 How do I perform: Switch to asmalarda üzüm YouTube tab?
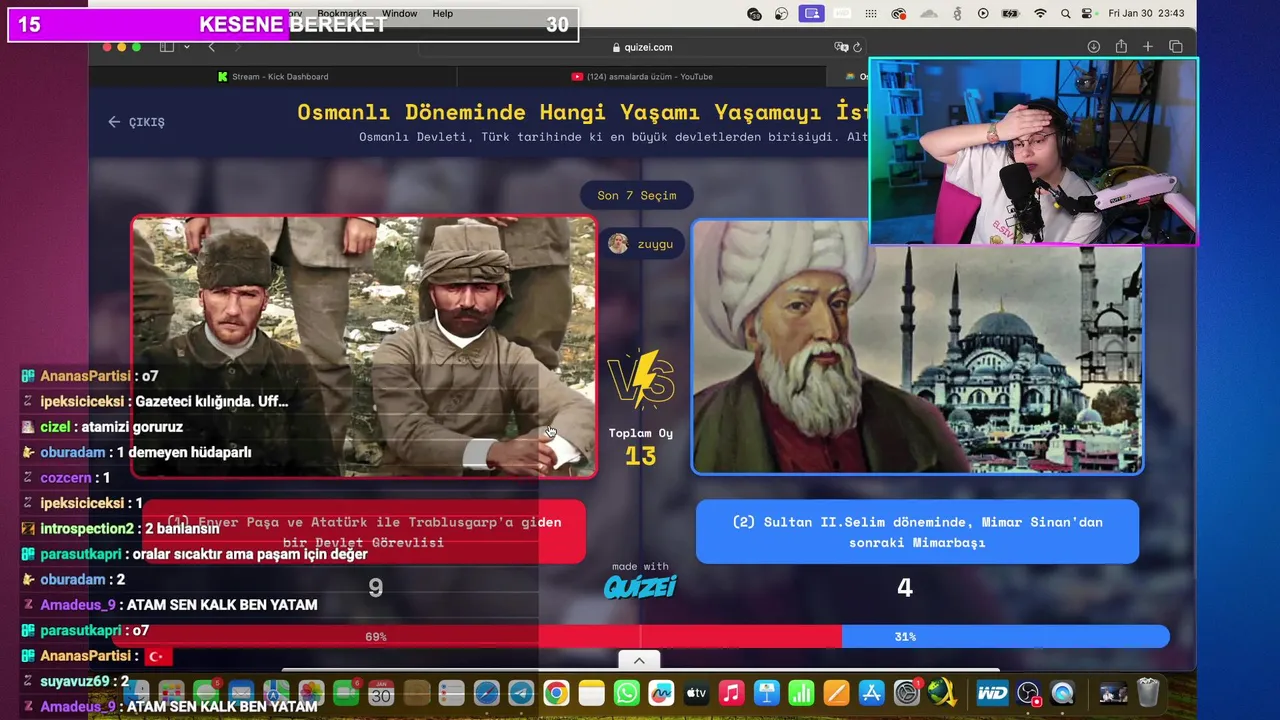click(x=641, y=76)
